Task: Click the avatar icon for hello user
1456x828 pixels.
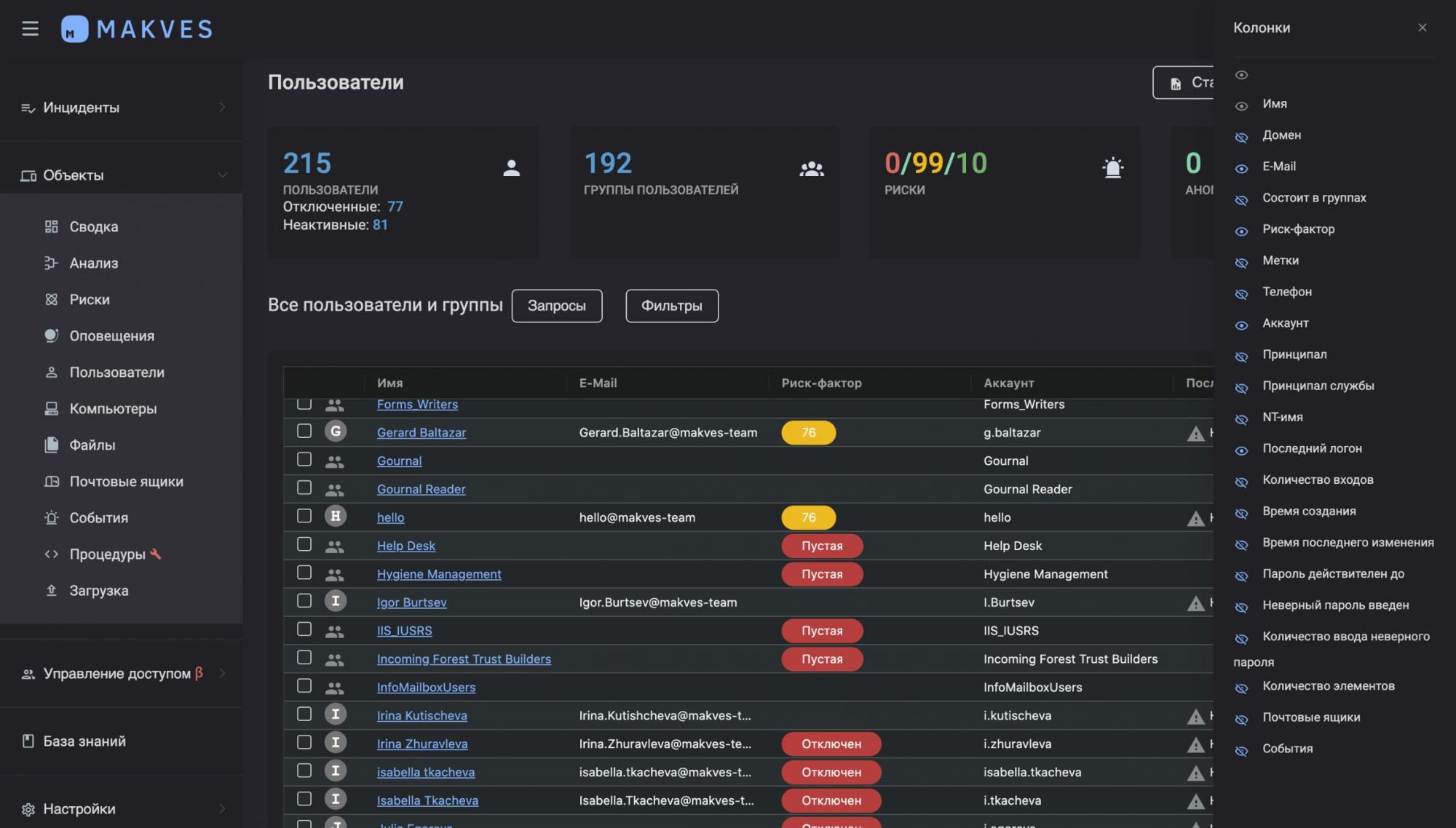Action: click(335, 517)
